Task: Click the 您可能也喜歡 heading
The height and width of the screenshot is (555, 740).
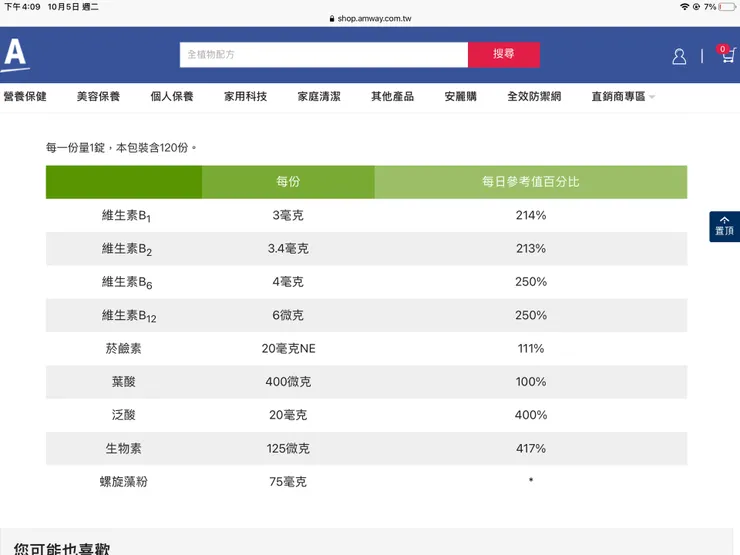Action: 62,548
